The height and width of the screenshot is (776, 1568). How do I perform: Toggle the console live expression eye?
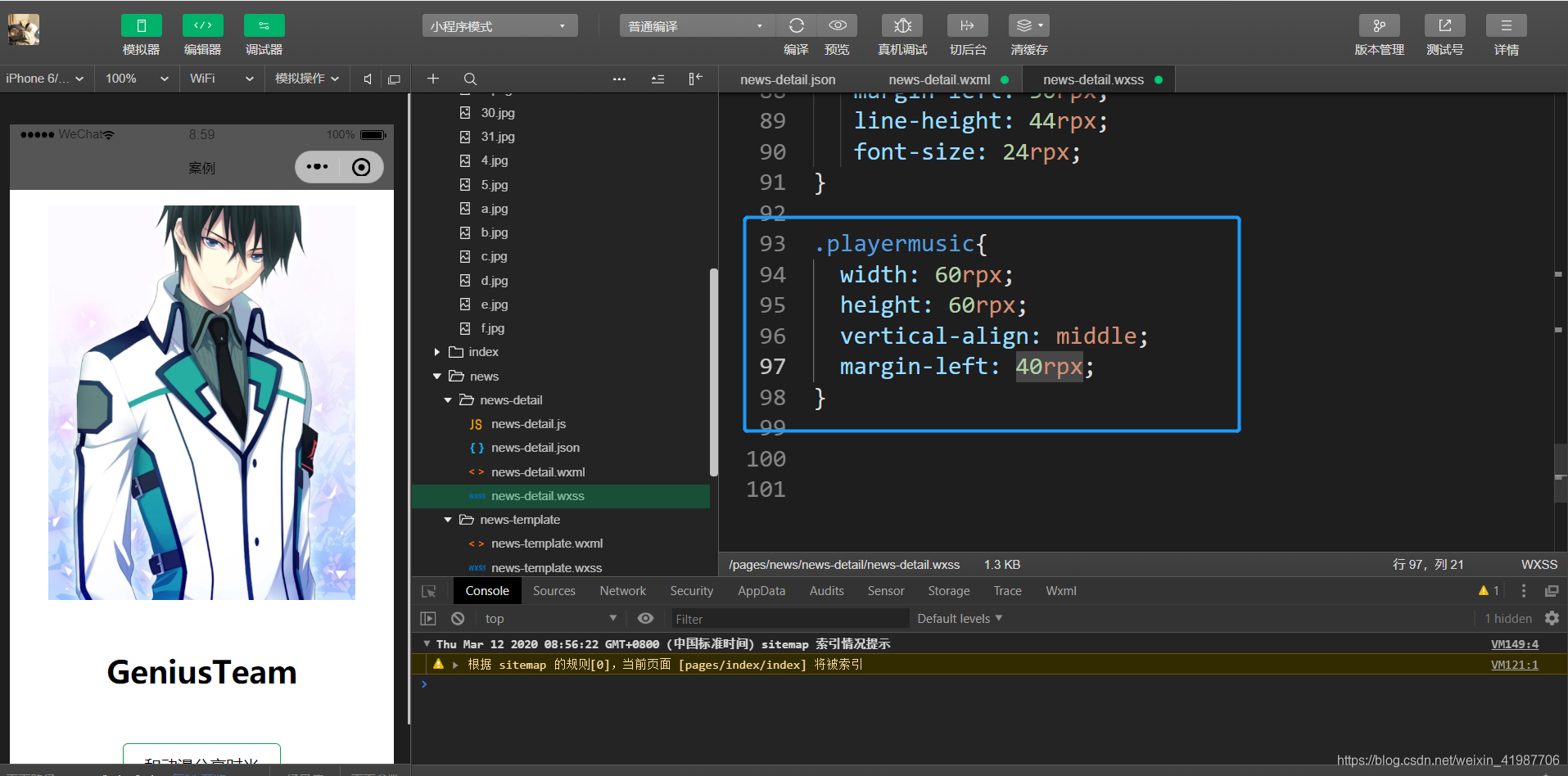coord(645,619)
